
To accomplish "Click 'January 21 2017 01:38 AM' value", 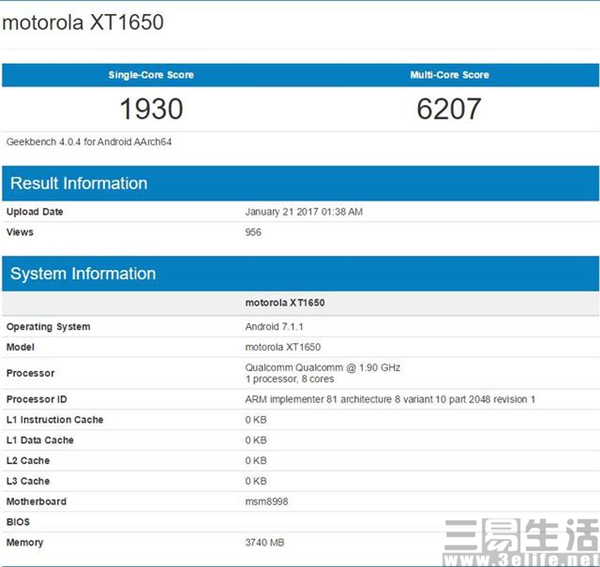I will (x=304, y=212).
